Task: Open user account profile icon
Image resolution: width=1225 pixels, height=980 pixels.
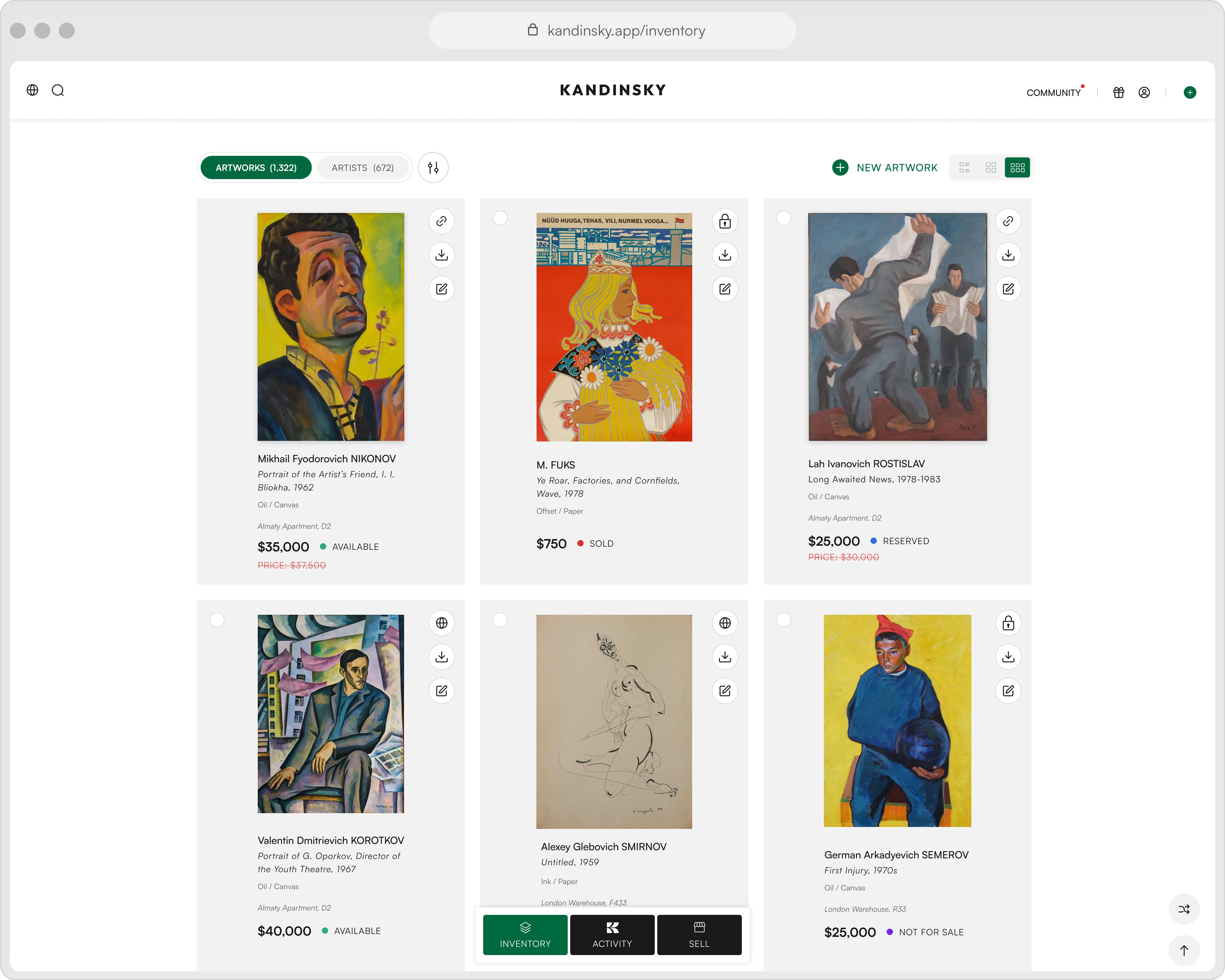Action: point(1144,92)
